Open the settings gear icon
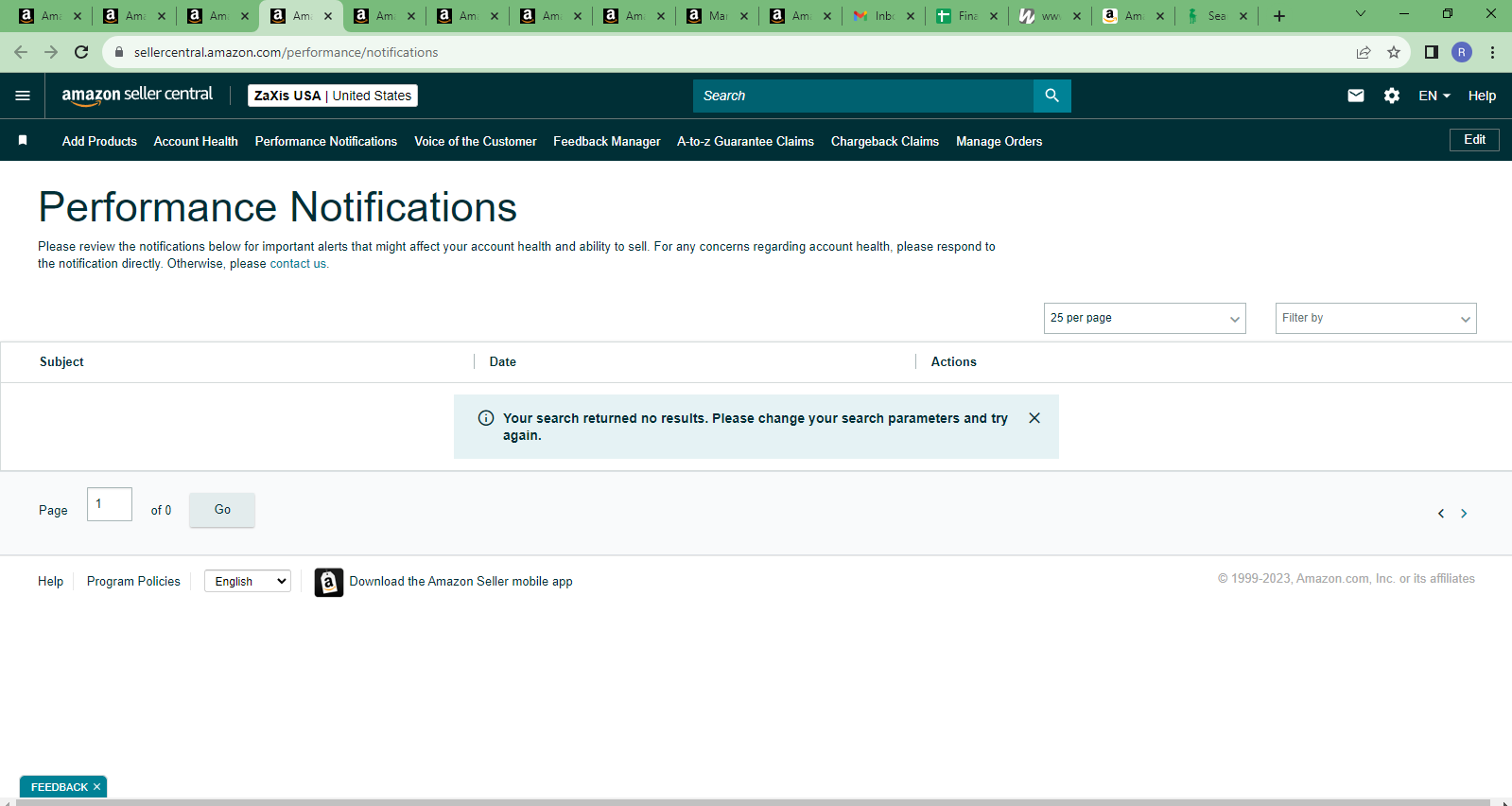The height and width of the screenshot is (806, 1512). [1392, 96]
